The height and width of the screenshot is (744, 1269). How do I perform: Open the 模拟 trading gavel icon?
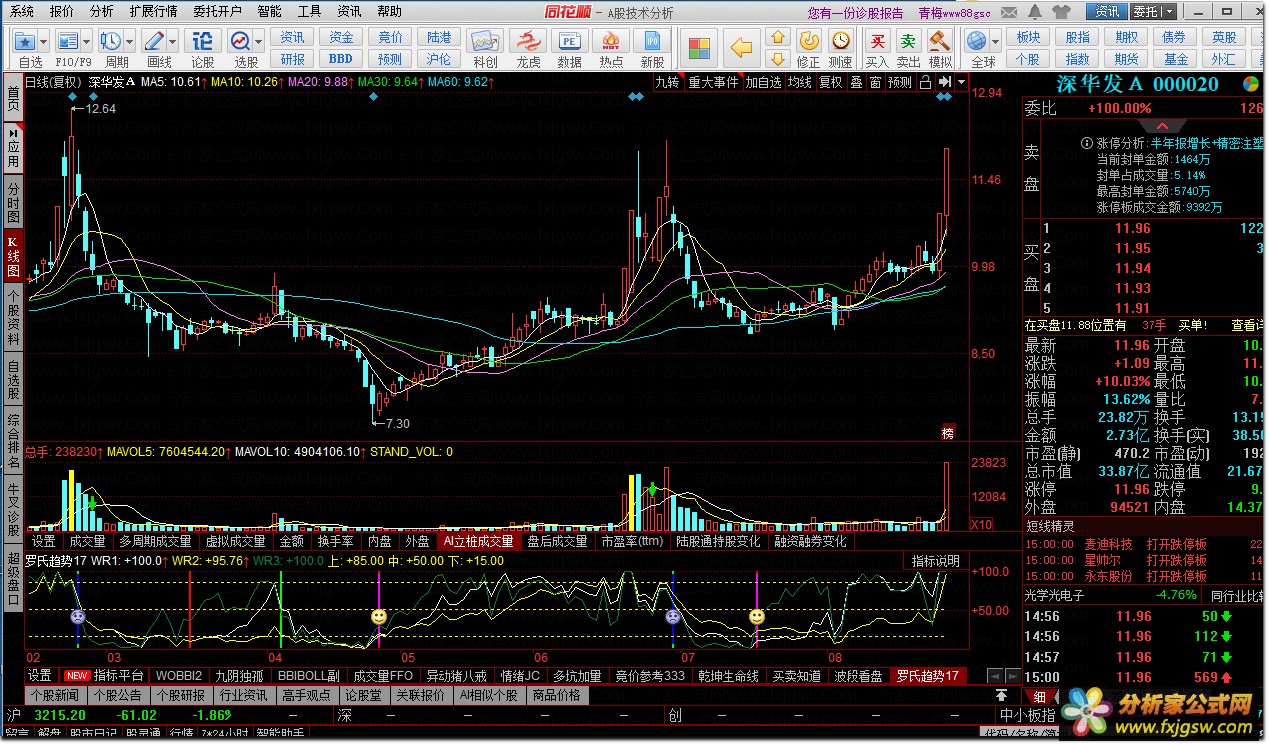point(939,41)
